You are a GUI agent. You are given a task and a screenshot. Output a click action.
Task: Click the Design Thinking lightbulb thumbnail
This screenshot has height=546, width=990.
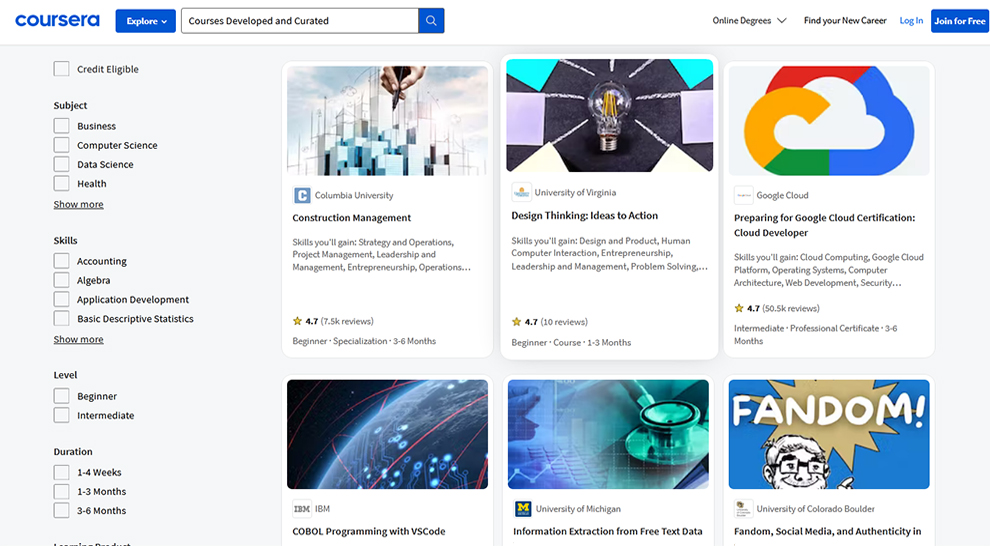pos(609,116)
